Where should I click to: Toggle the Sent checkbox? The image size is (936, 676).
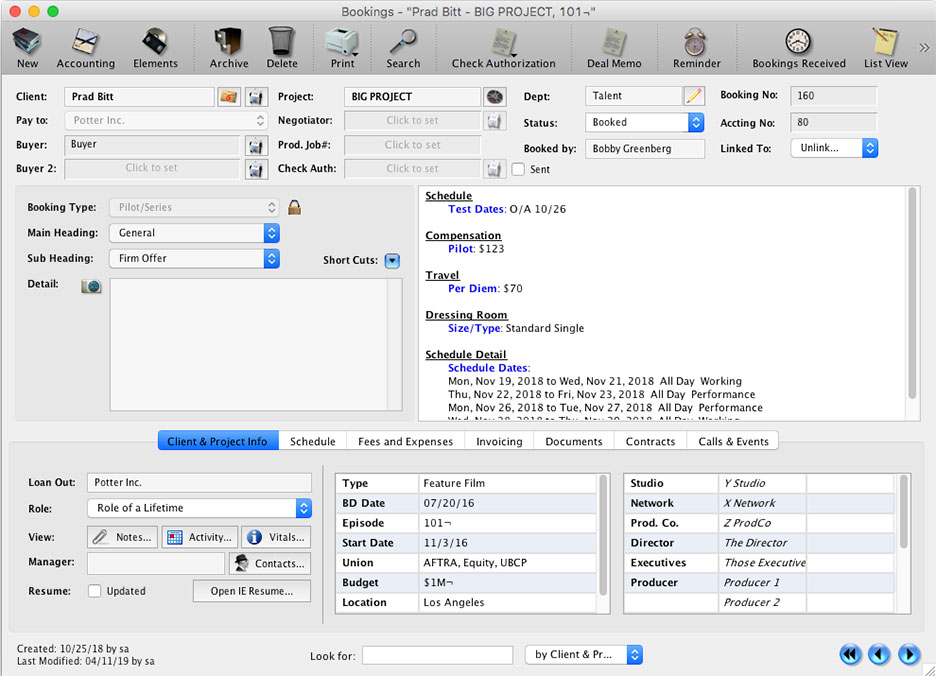coord(518,170)
